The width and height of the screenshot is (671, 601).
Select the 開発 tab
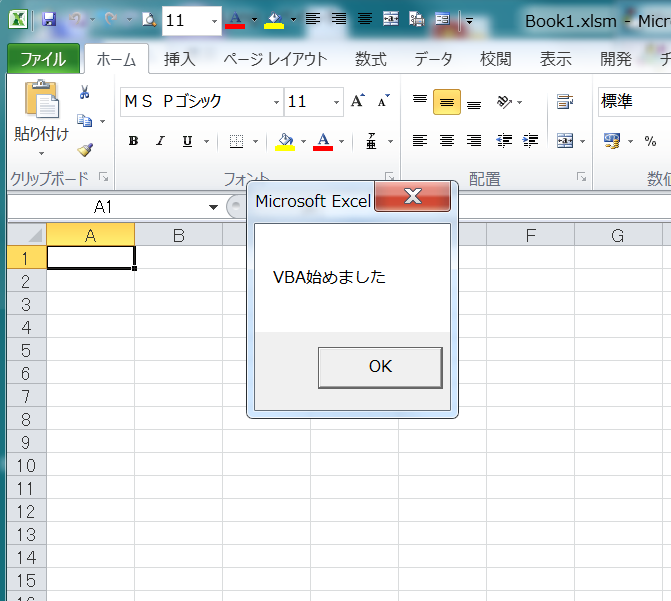(616, 59)
